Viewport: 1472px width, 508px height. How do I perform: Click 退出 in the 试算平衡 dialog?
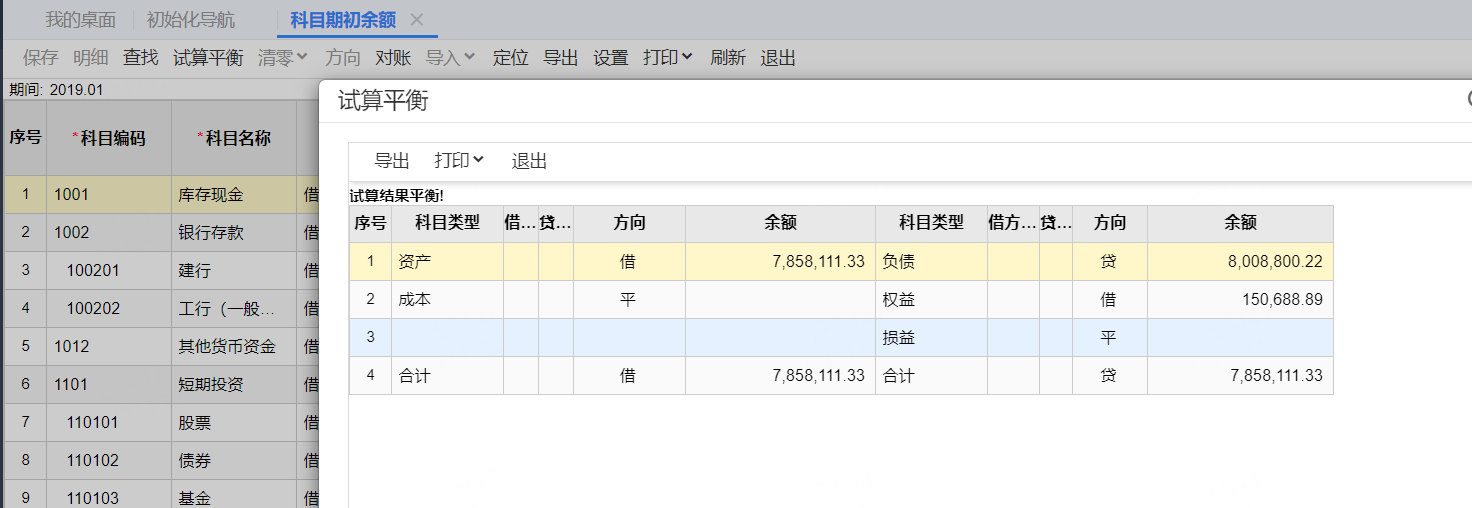coord(530,161)
